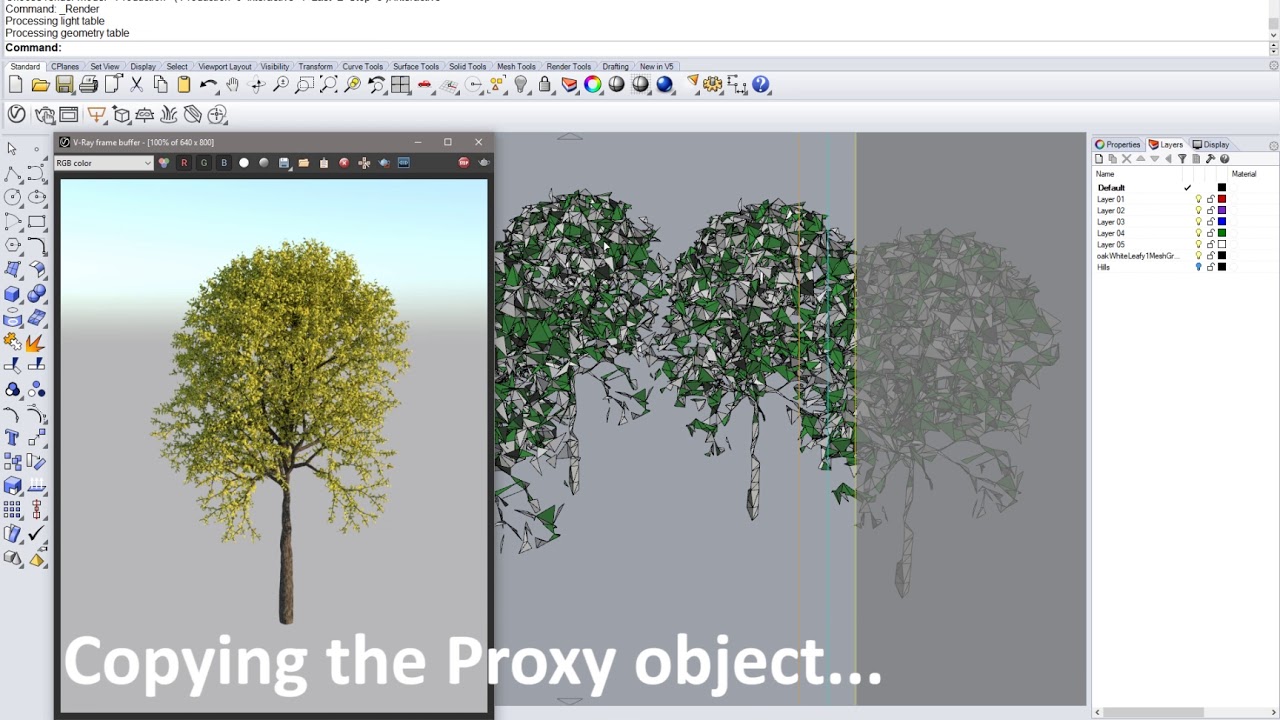Open the Standard toolbar tab

tap(25, 67)
